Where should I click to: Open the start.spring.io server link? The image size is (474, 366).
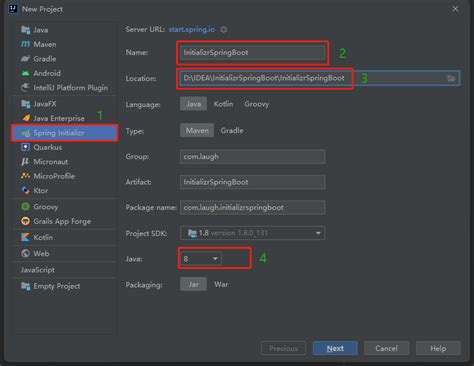point(192,30)
